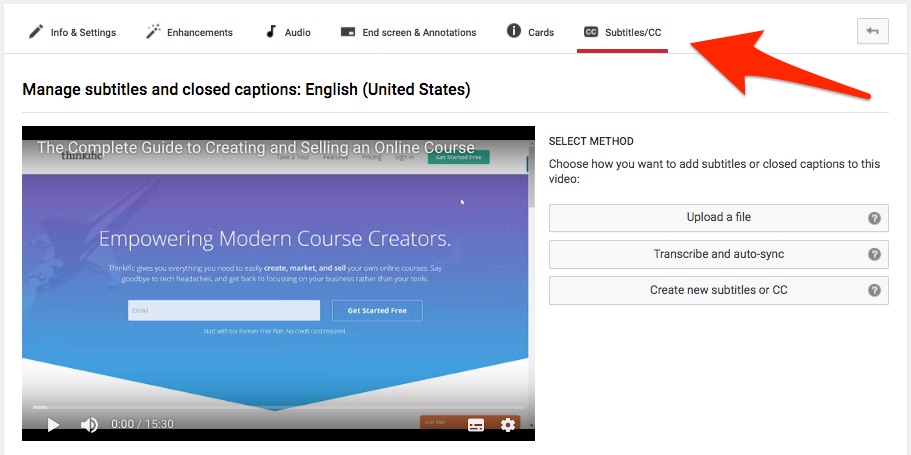Click the Cards info circle icon
The height and width of the screenshot is (455, 911).
(514, 31)
